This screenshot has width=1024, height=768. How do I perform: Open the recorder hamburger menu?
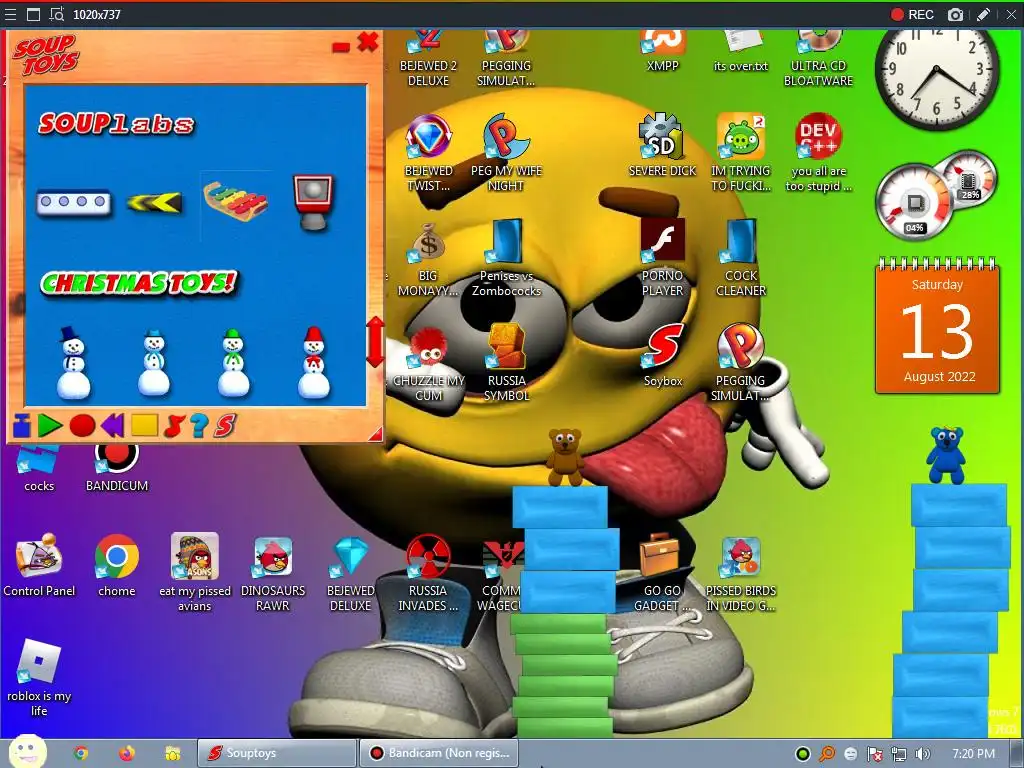(x=10, y=14)
